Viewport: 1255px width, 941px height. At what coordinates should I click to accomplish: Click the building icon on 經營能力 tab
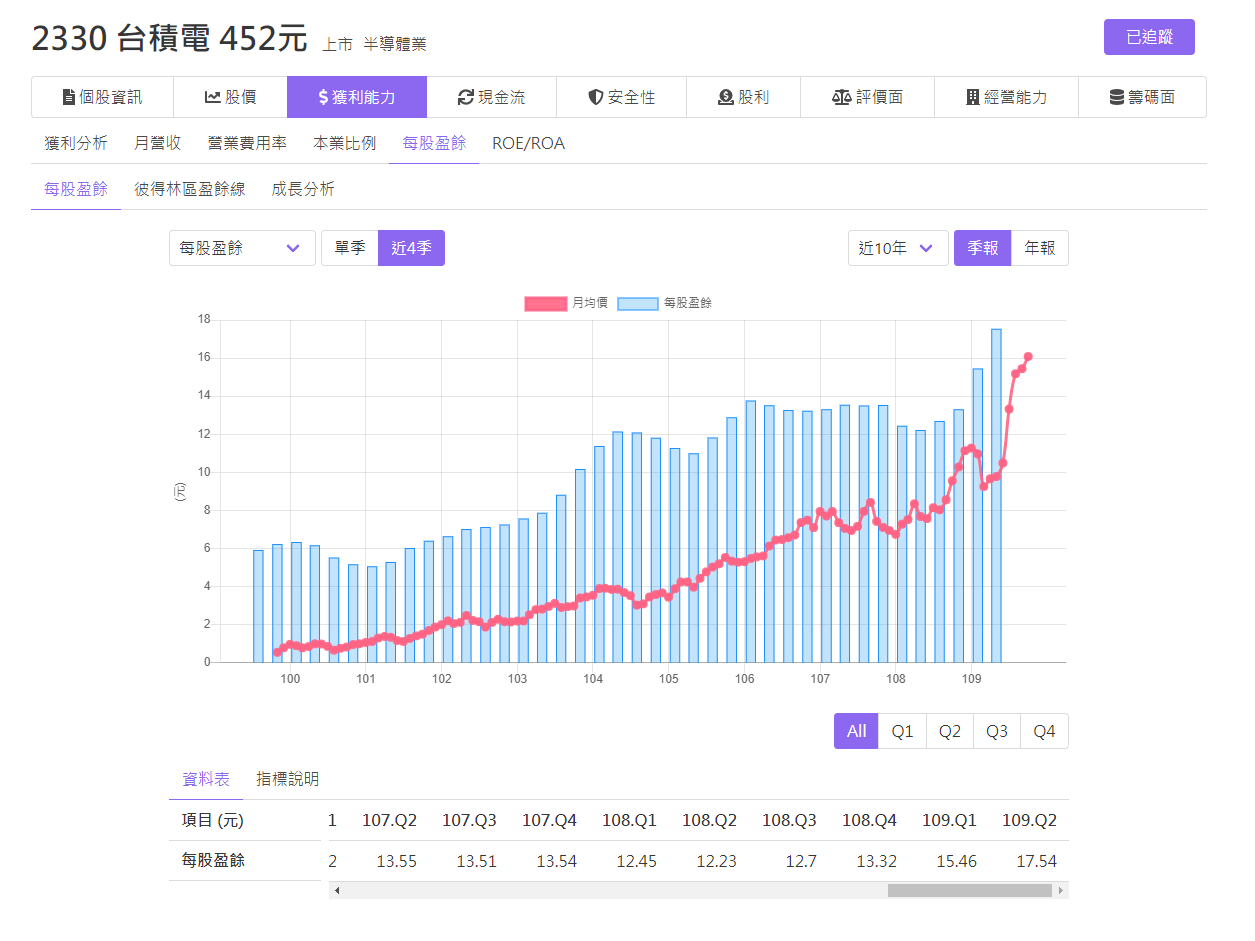972,97
